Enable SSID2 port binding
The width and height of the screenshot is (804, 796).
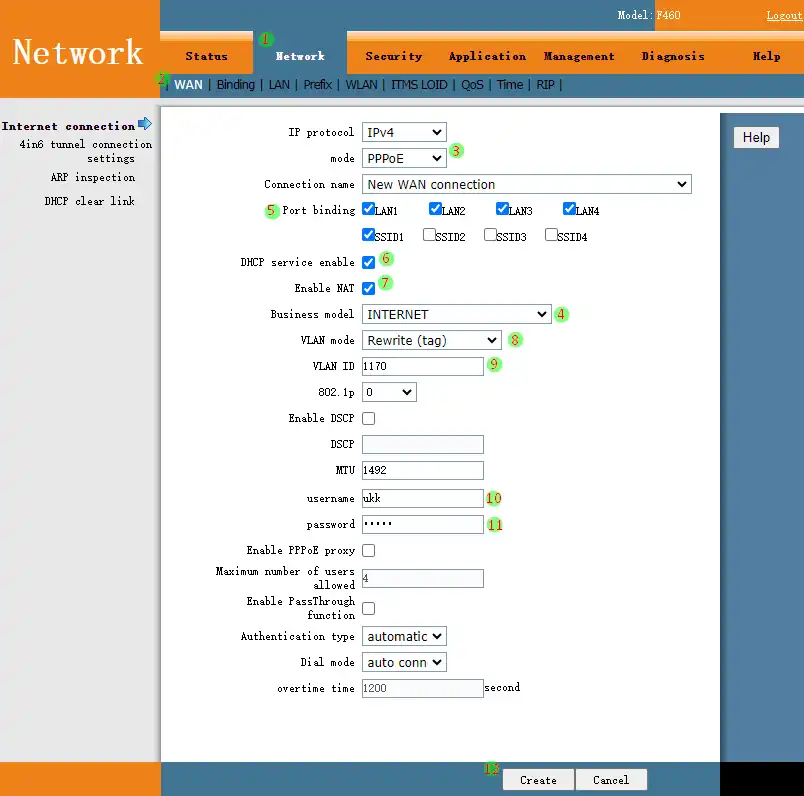429,236
